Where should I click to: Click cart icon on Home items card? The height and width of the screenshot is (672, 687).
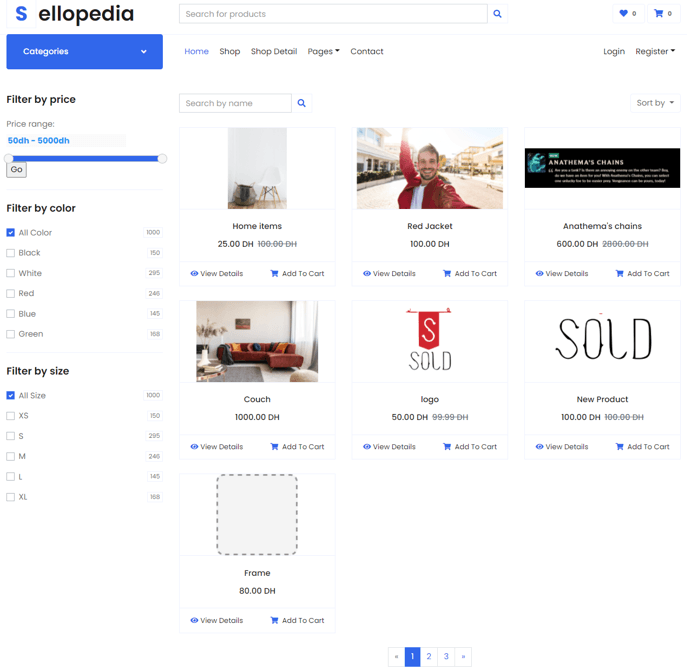[x=274, y=273]
